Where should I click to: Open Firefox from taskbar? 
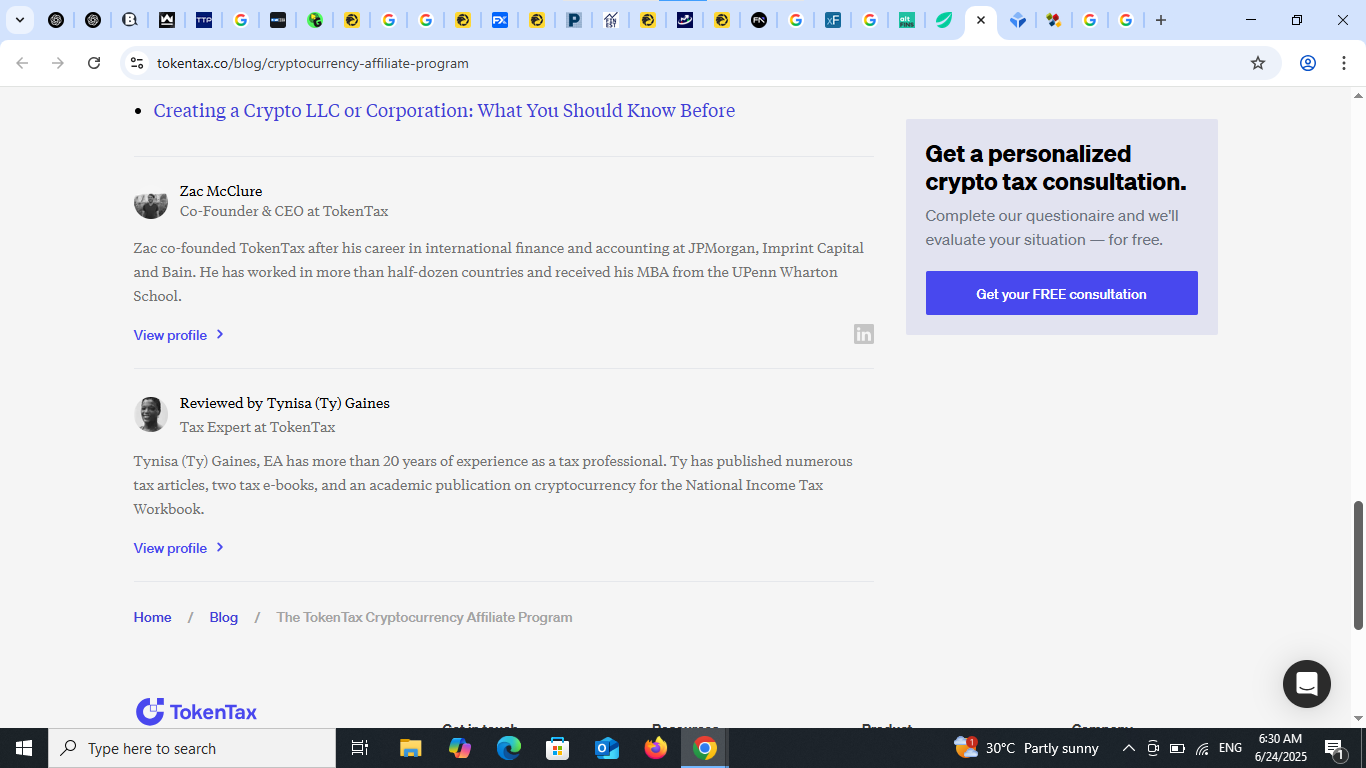(x=656, y=748)
